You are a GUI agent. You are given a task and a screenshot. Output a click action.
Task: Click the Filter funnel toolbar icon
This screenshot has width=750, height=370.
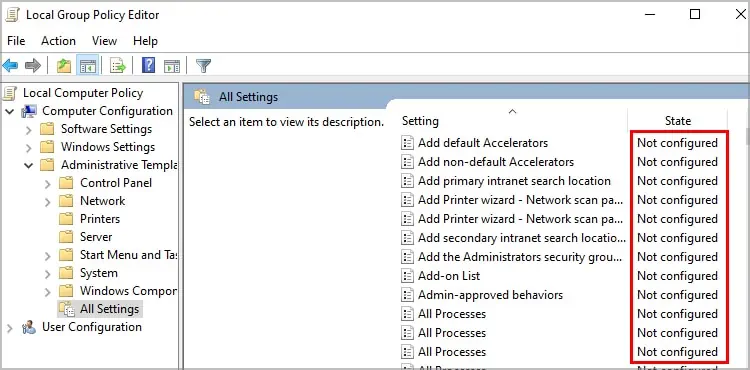pos(204,65)
